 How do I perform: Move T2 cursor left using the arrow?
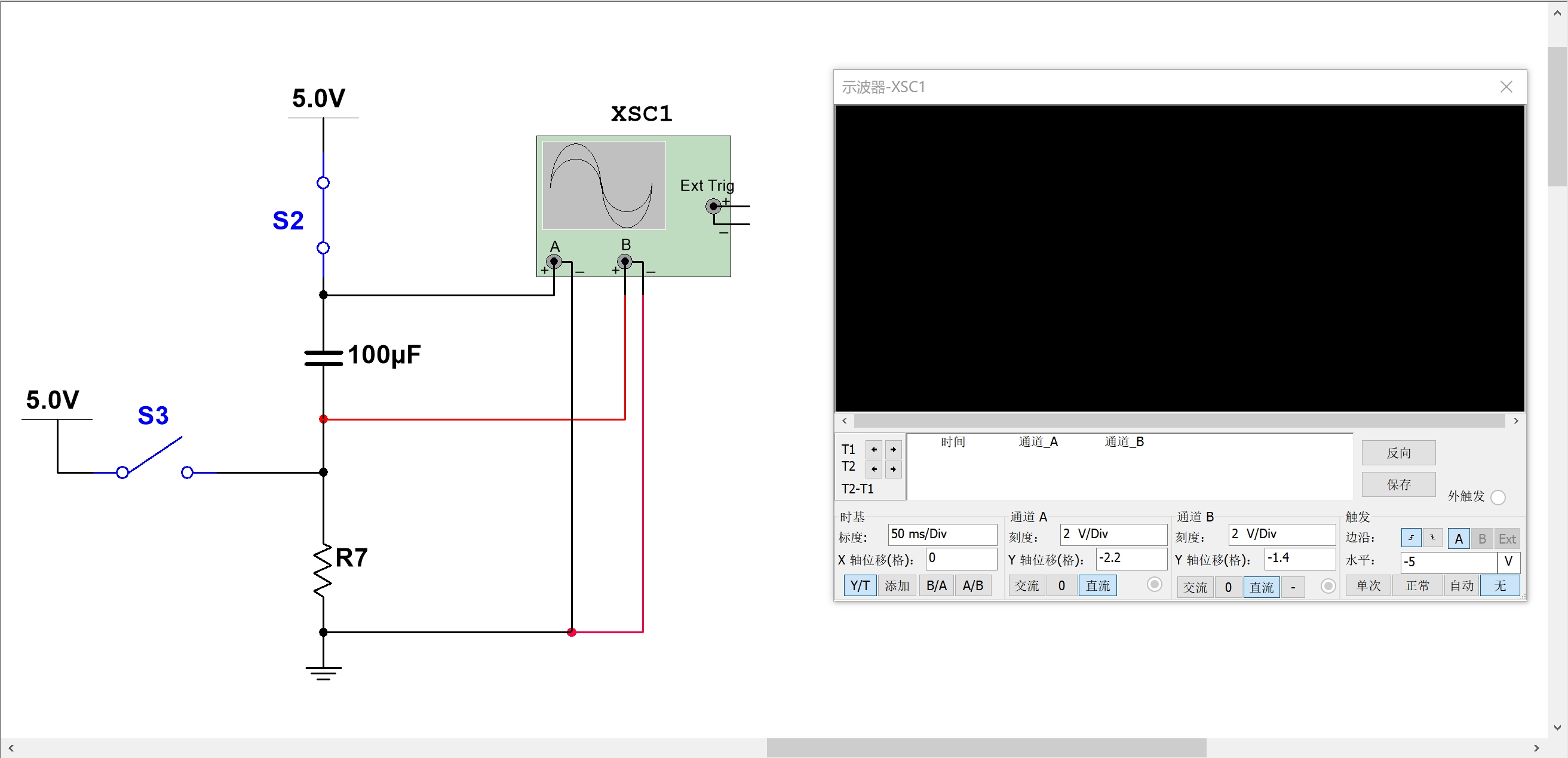click(x=873, y=469)
